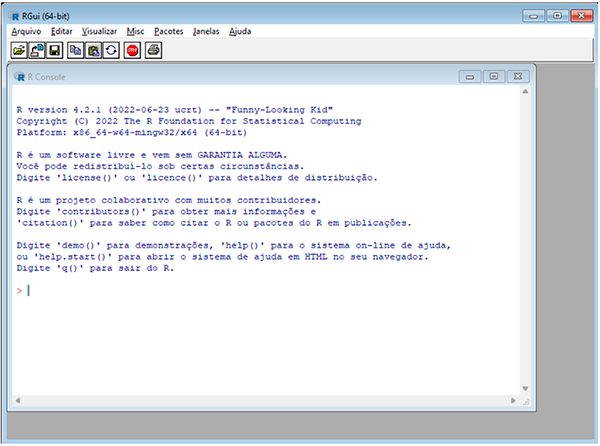
Task: Minimize the R Console child window
Action: (470, 77)
